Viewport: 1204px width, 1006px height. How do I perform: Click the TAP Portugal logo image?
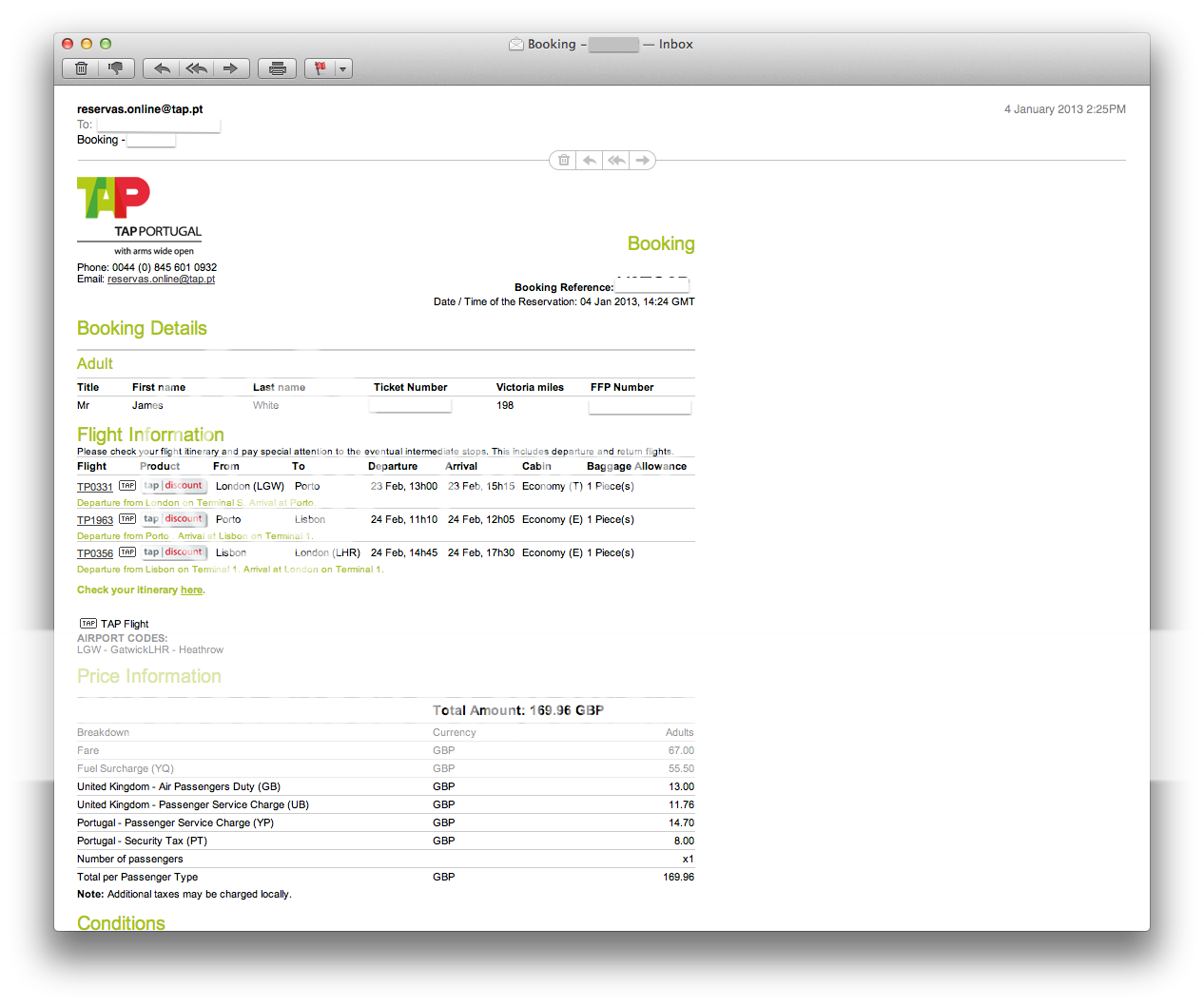point(114,198)
